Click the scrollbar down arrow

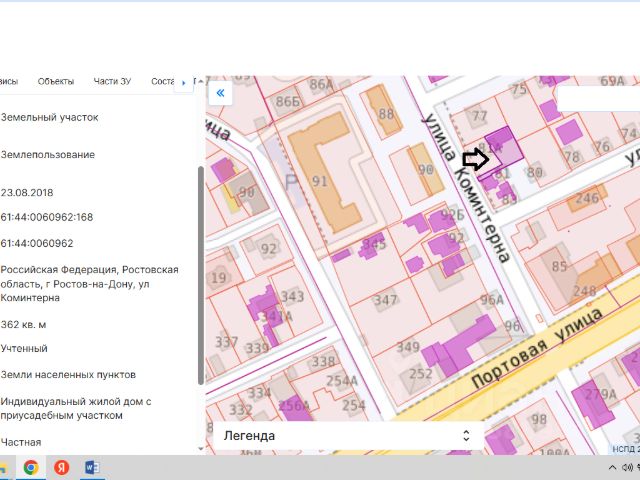tap(201, 449)
